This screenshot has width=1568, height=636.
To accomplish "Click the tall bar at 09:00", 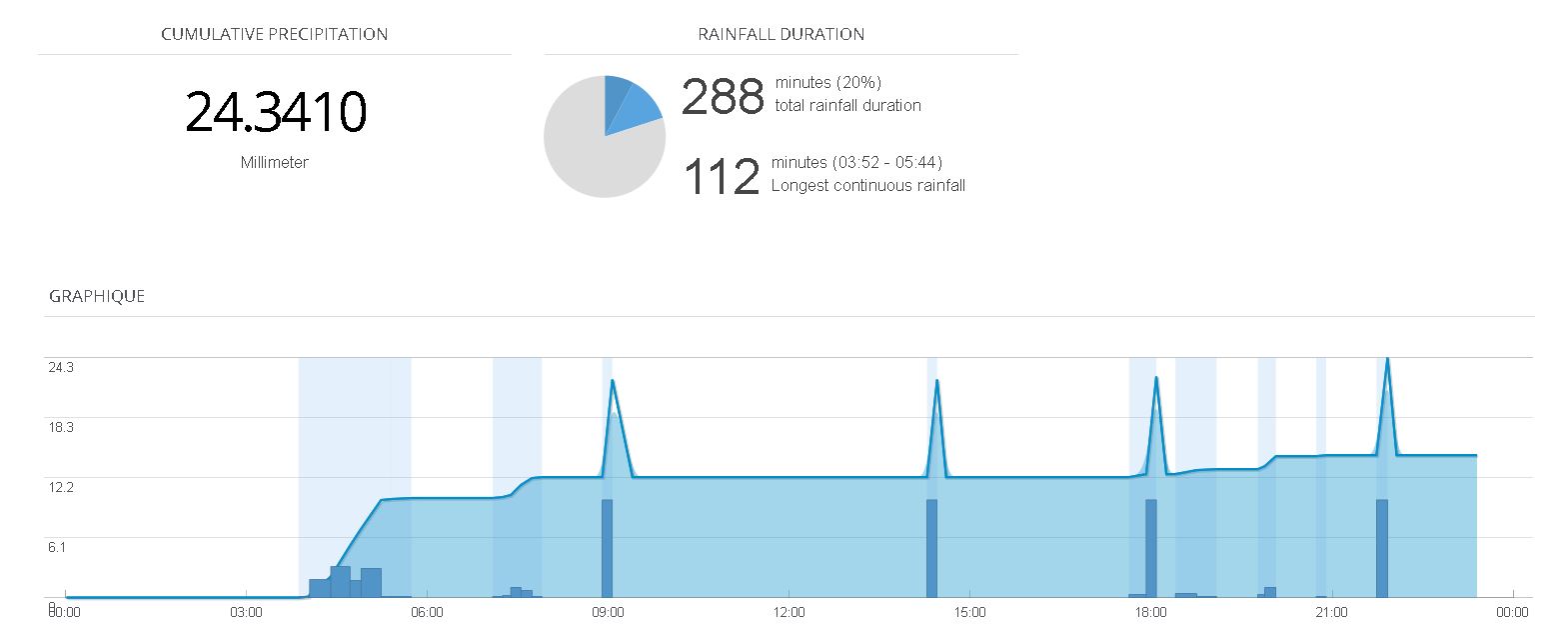I will (x=607, y=548).
